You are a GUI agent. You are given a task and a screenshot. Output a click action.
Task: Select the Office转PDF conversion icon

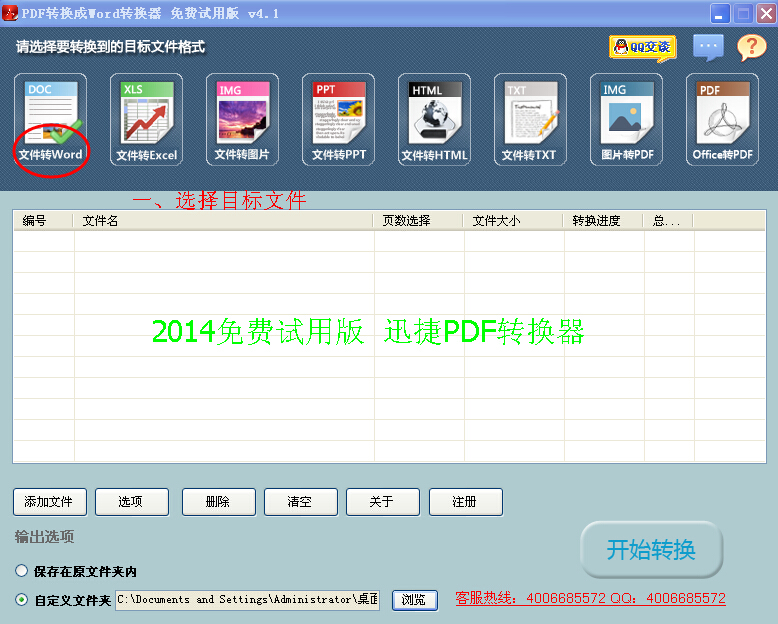(x=722, y=120)
